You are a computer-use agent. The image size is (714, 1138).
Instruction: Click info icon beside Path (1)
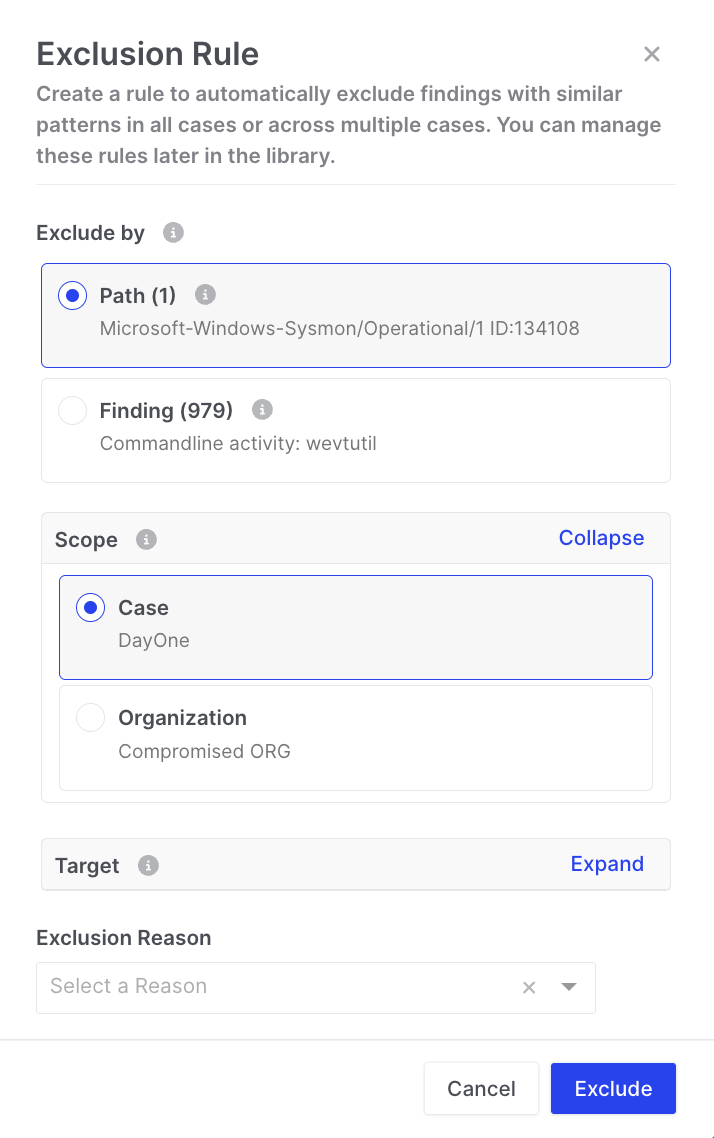pos(205,295)
